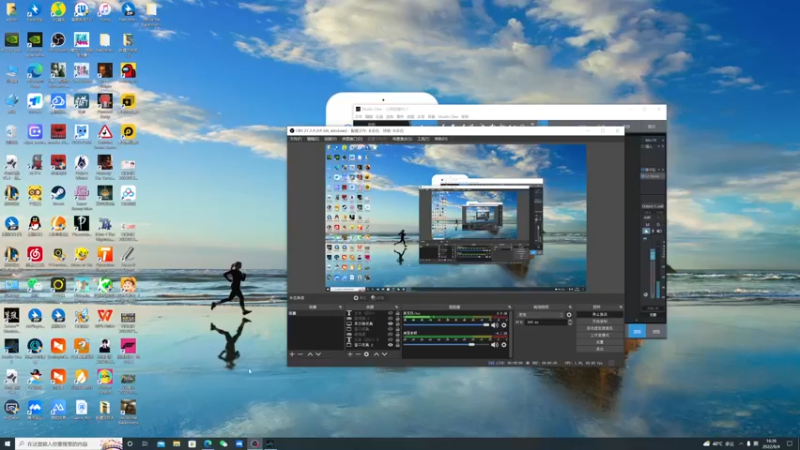Undock the Sources panel with header icon

[396, 307]
